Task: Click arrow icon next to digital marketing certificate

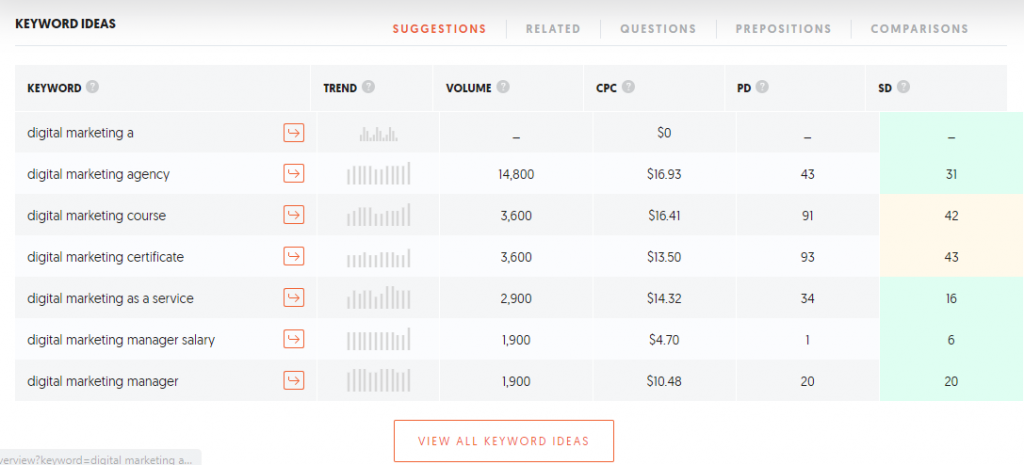Action: coord(294,257)
